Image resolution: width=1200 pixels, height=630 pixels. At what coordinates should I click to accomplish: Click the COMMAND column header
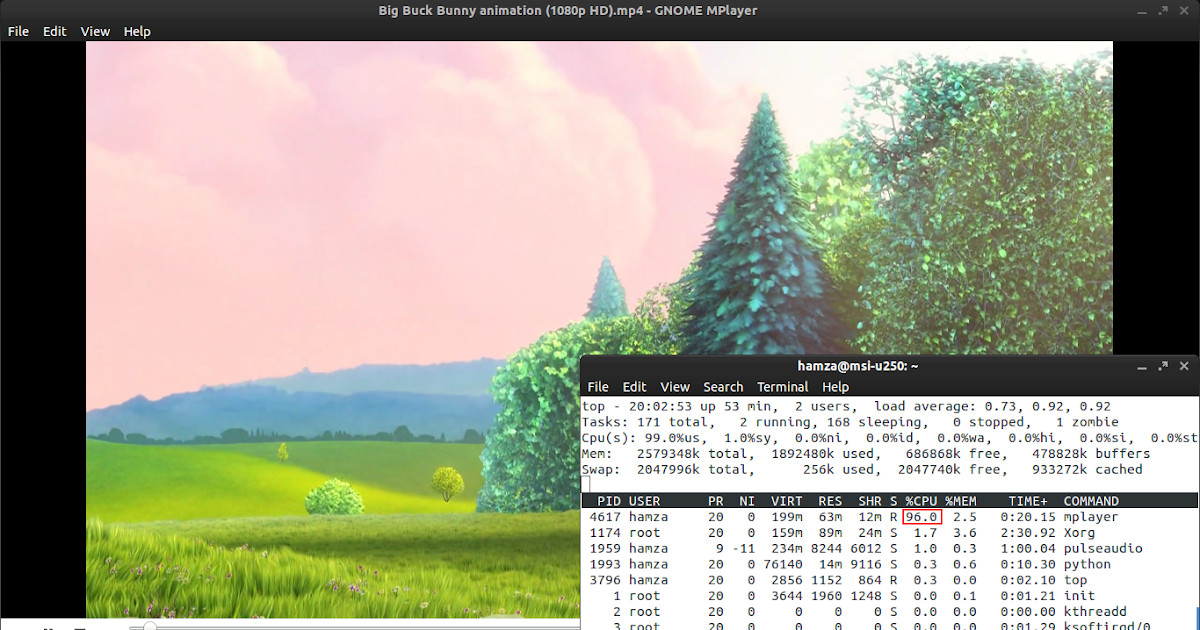click(1091, 501)
